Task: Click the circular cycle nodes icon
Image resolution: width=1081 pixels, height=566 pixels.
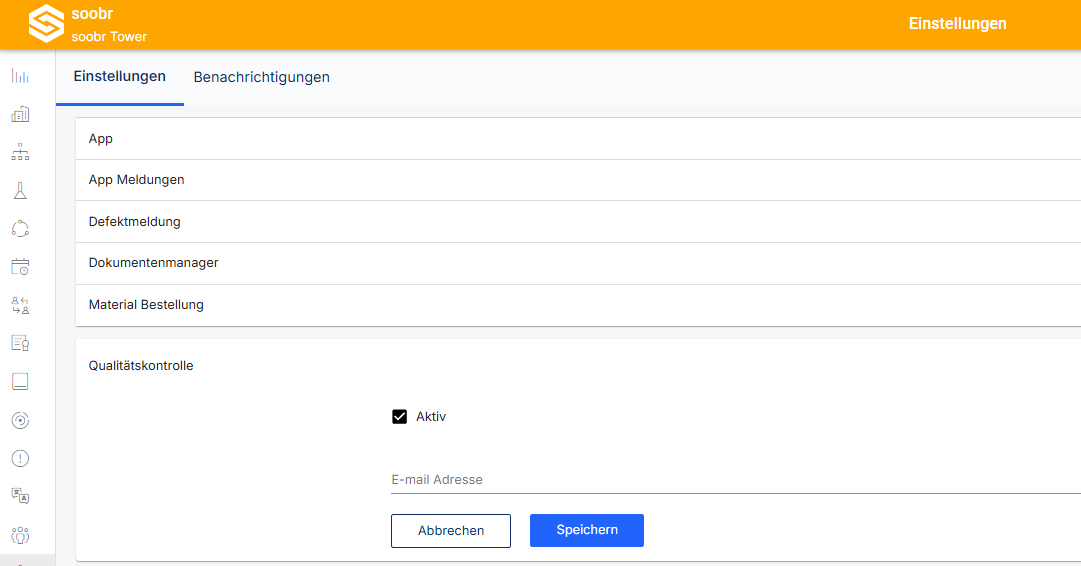Action: 20,229
